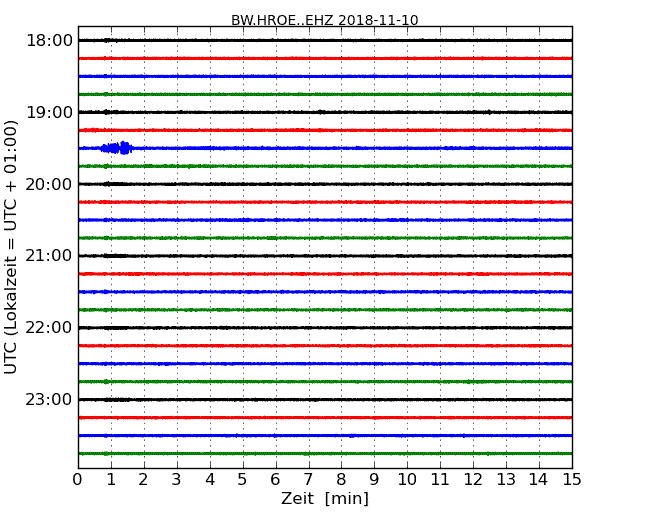Screen dimensions: 650x520
Task: Click the UTC Lokalzeit y-axis label
Action: tap(11, 247)
